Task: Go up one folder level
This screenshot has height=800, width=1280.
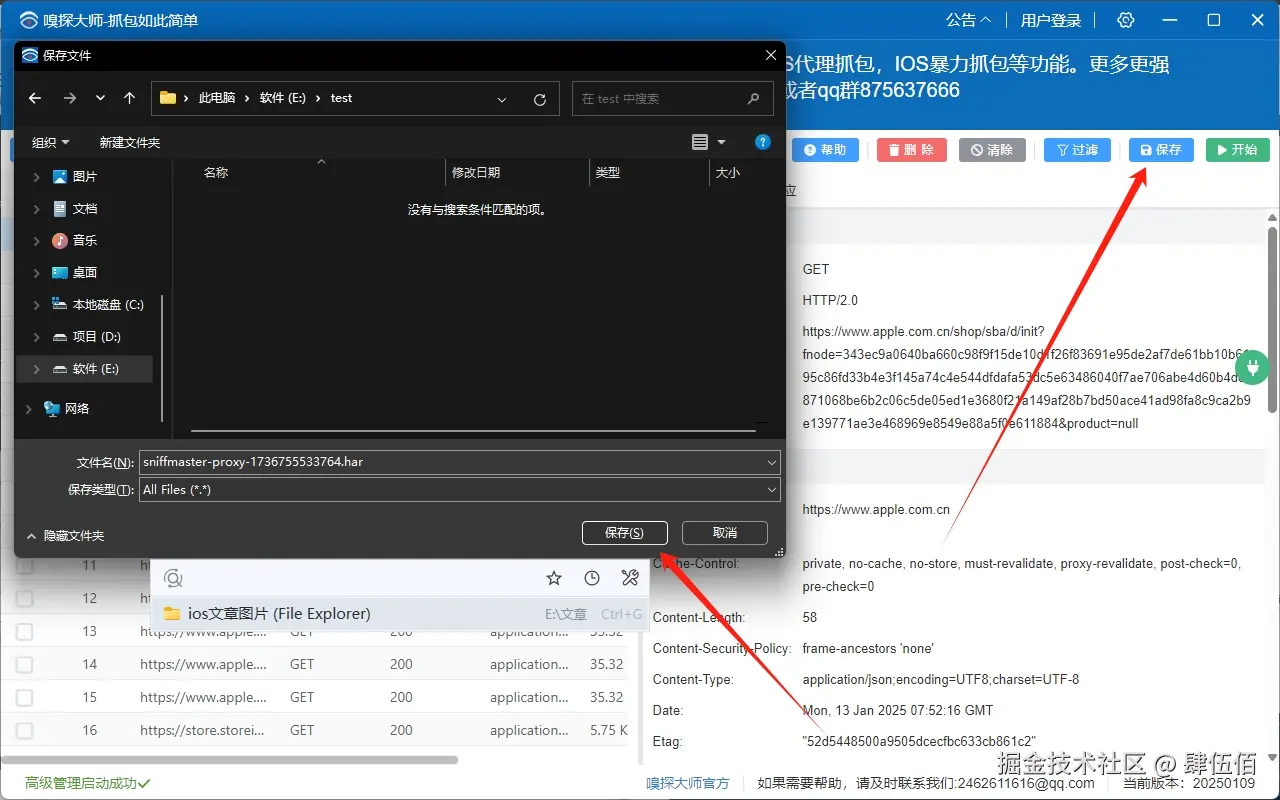Action: pyautogui.click(x=129, y=98)
